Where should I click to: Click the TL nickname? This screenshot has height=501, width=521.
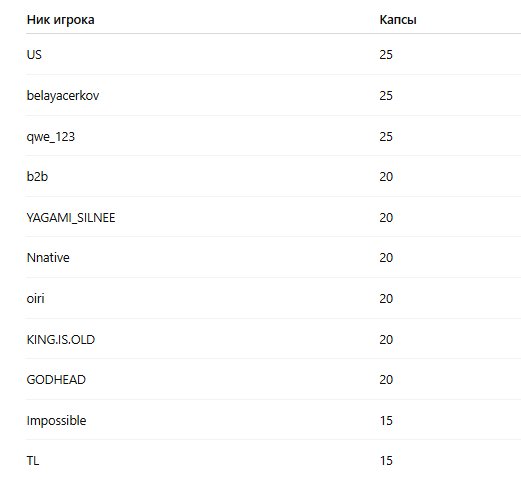point(33,461)
